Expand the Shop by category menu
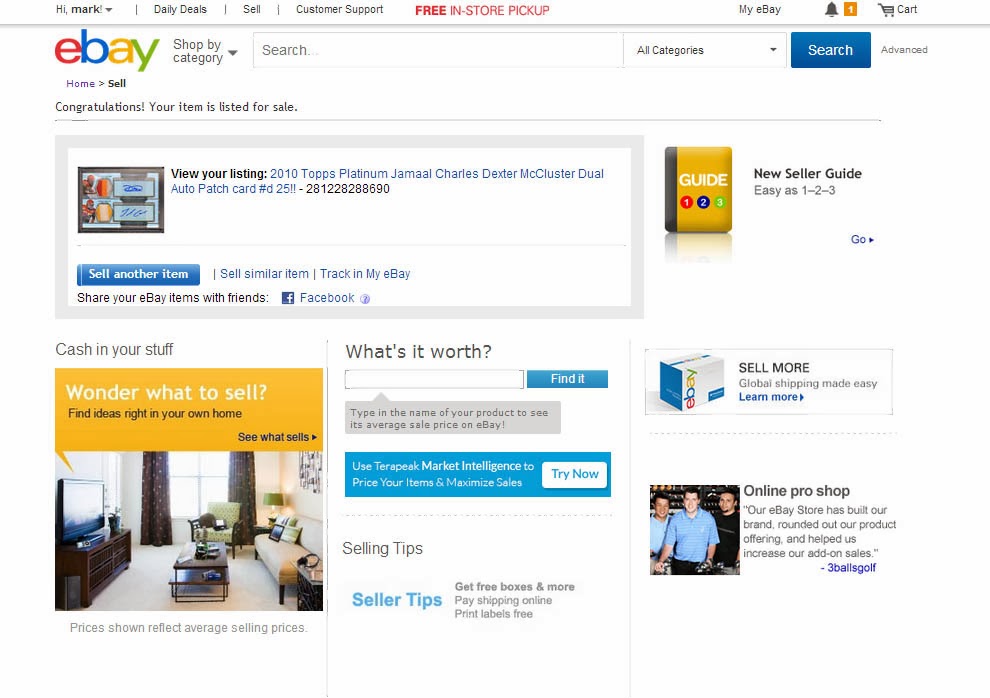 [x=205, y=51]
